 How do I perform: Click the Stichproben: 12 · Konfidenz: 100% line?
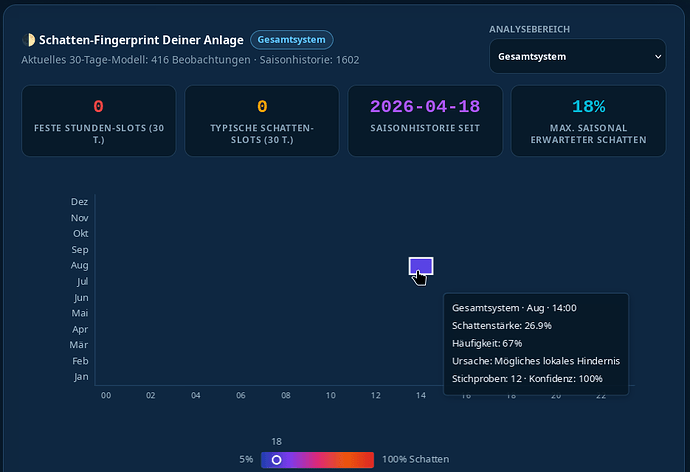click(527, 378)
